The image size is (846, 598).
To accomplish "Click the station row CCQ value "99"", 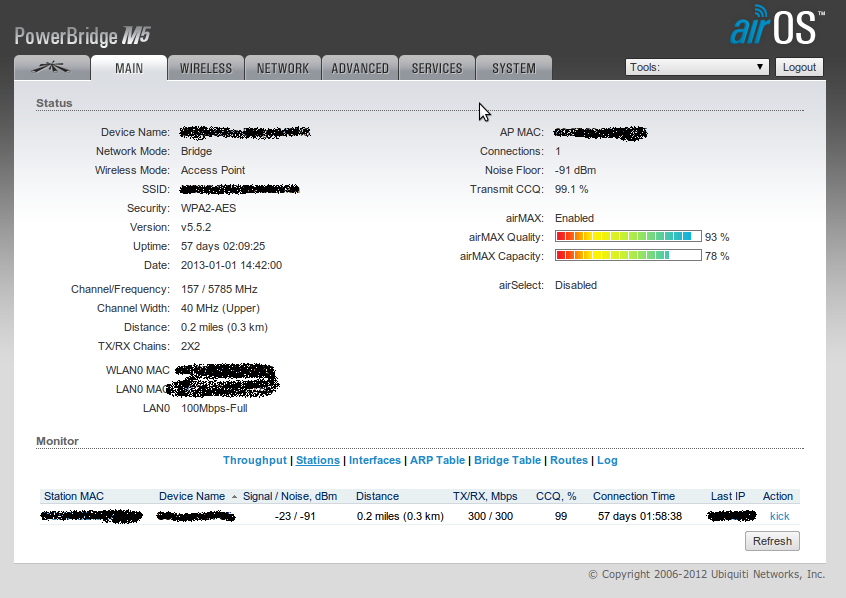I will click(561, 517).
